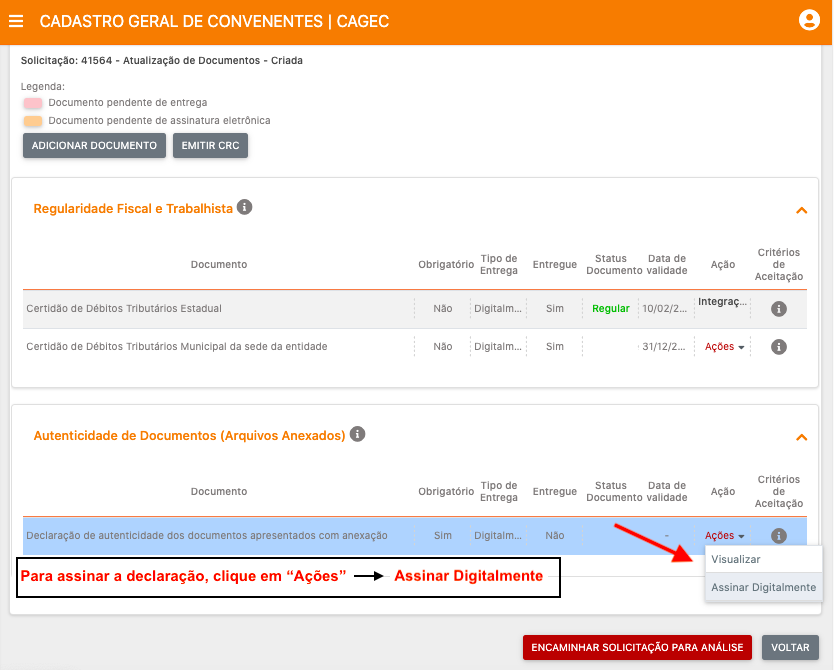The image size is (834, 670).
Task: Show acceptance criteria for Débitos Tributários Estadual
Action: tap(779, 309)
